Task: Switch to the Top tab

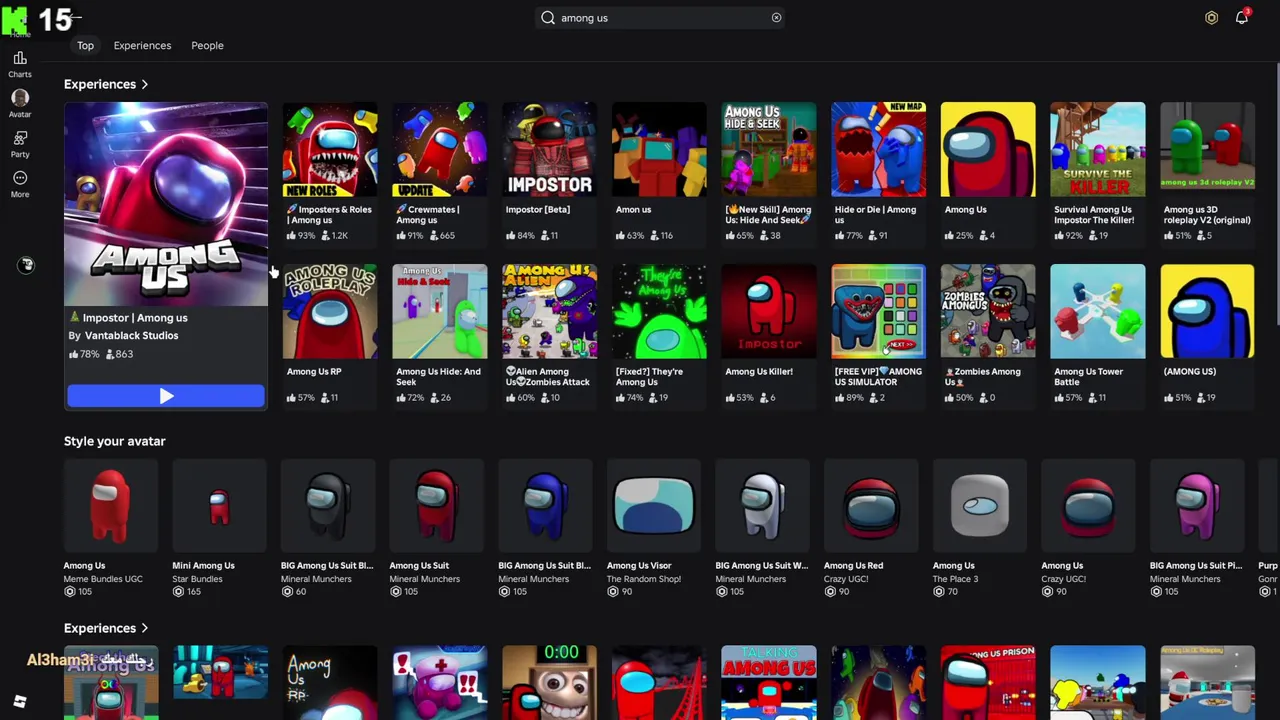Action: (85, 45)
